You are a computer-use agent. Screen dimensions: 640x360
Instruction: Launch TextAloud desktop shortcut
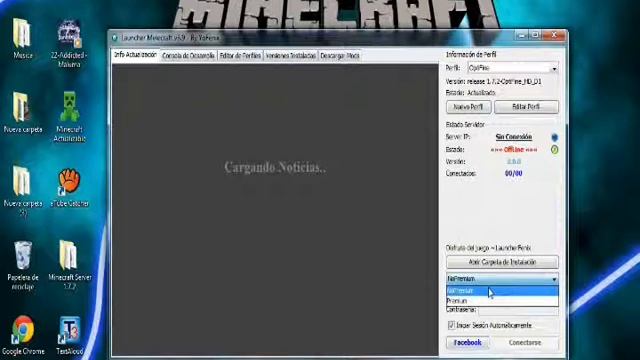point(69,335)
